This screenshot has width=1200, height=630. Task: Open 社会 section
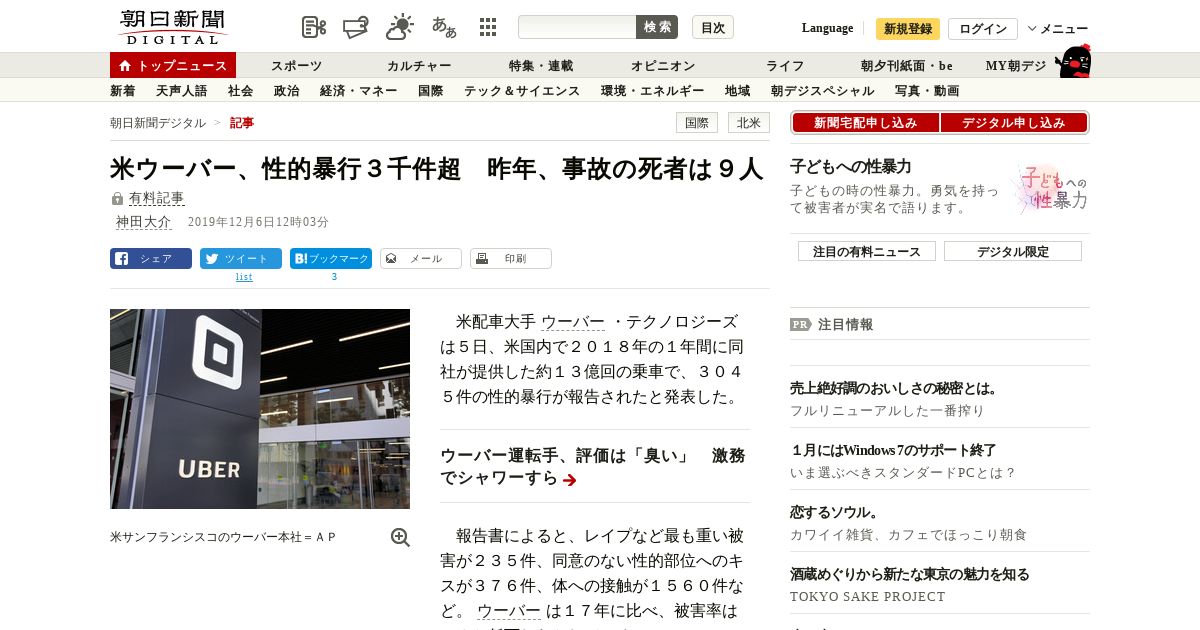[240, 91]
